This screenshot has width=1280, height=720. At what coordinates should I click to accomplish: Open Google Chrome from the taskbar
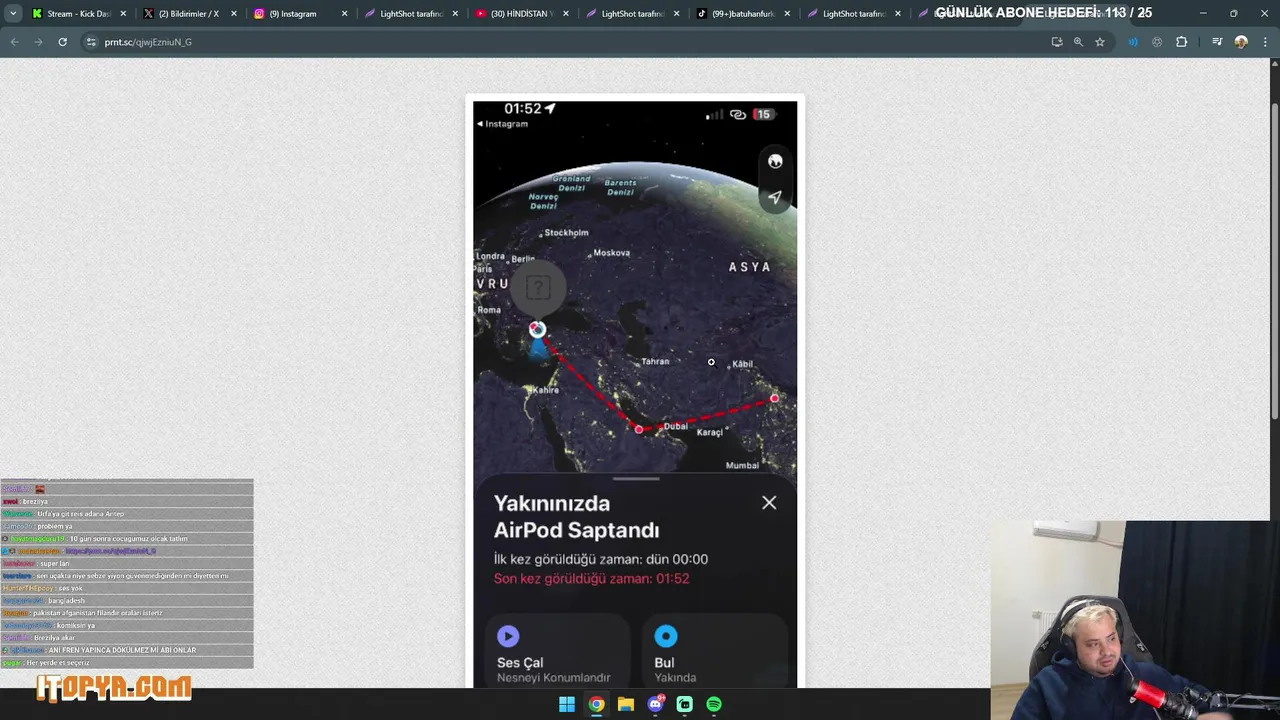coord(596,704)
